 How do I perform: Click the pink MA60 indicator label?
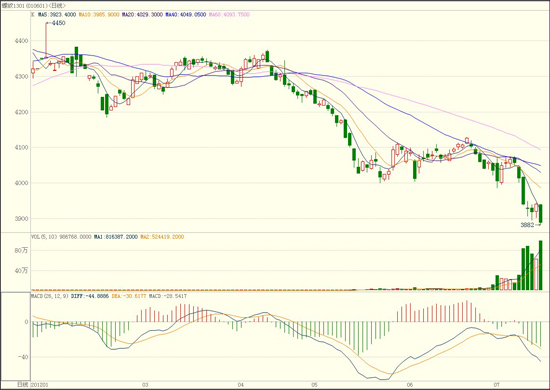(x=229, y=15)
